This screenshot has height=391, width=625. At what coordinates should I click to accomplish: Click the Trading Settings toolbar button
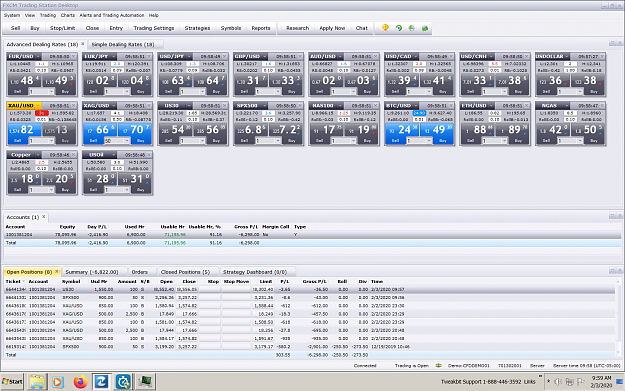(153, 28)
